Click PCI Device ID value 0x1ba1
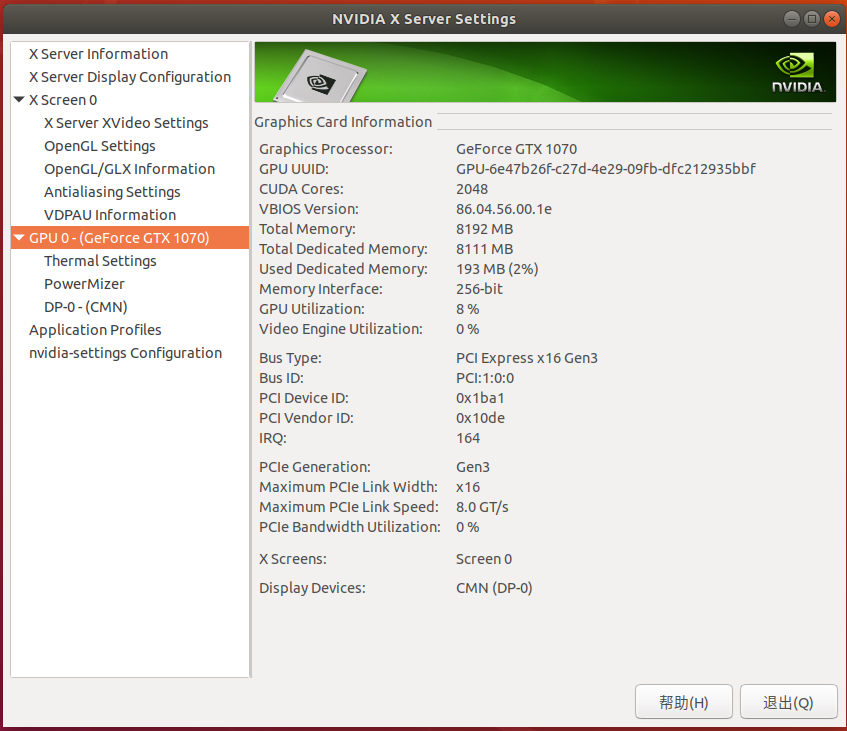The image size is (847, 731). click(x=480, y=398)
